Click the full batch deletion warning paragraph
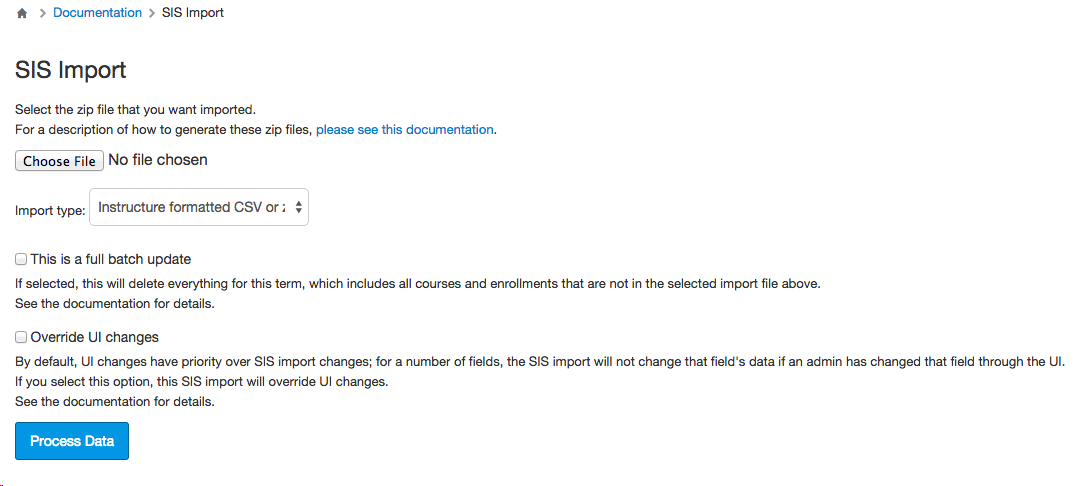The height and width of the screenshot is (486, 1080). 418,293
